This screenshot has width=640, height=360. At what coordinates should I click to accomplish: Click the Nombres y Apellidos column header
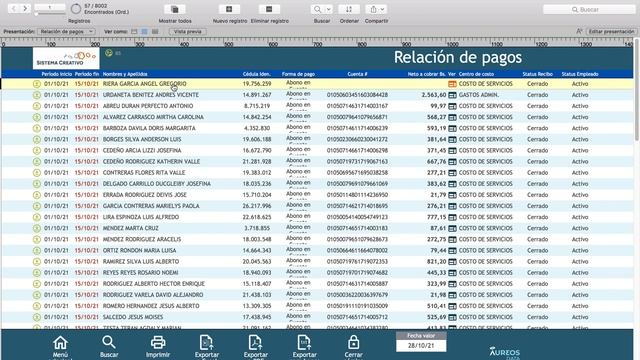click(125, 74)
